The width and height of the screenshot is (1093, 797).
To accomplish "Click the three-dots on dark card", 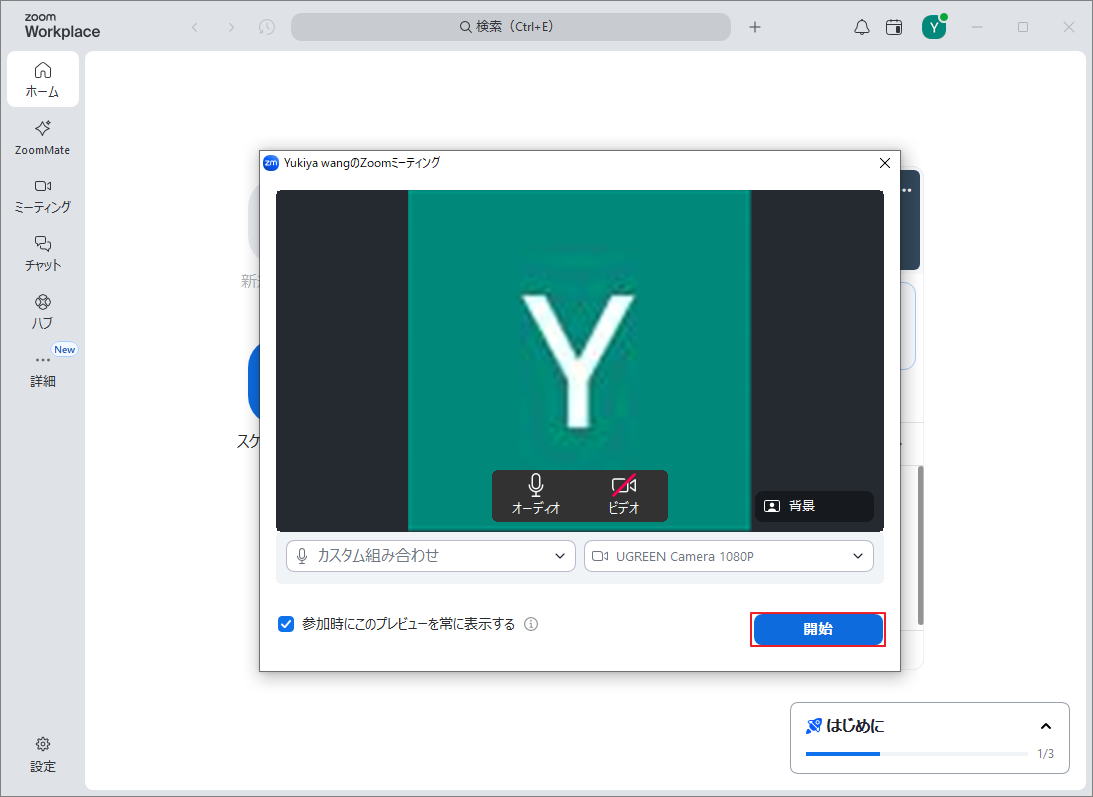I will click(908, 190).
